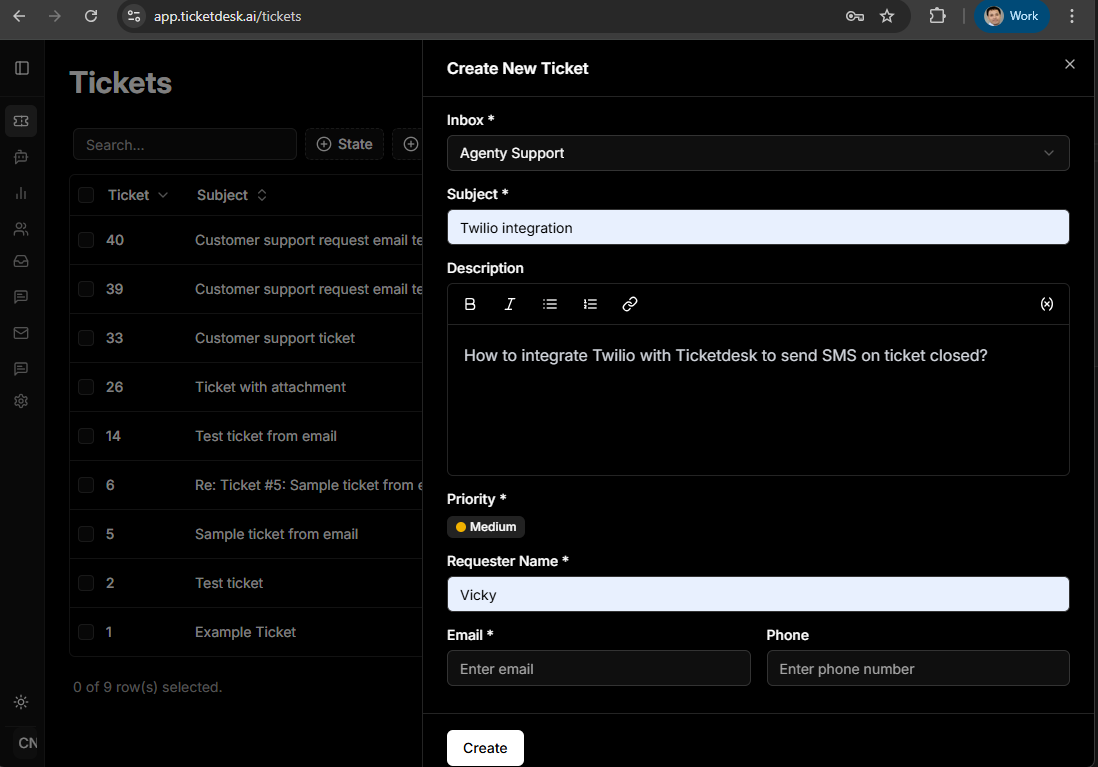Open browser three-dot menu
1098x767 pixels.
[x=1071, y=16]
